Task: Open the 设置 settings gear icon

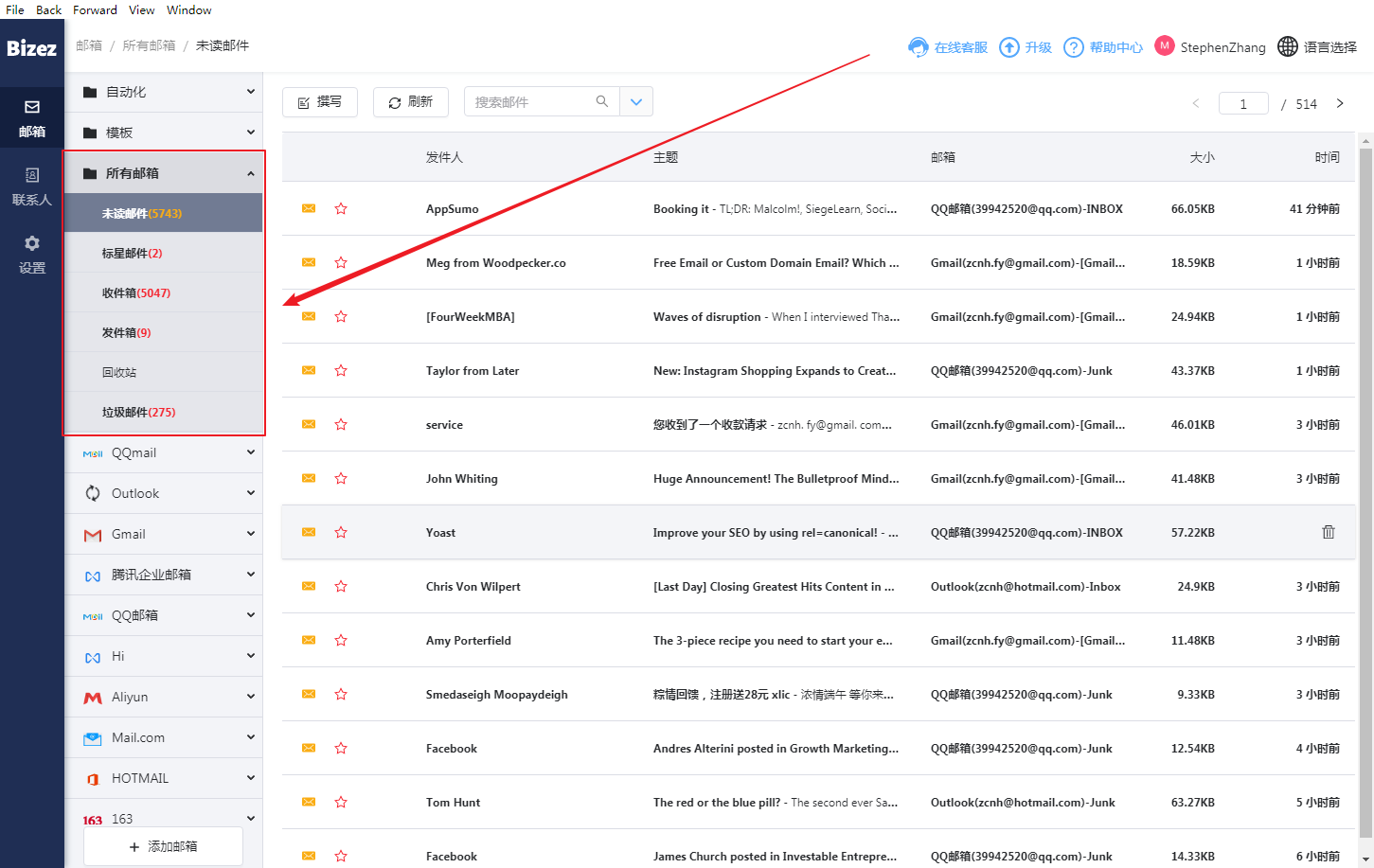Action: point(32,243)
